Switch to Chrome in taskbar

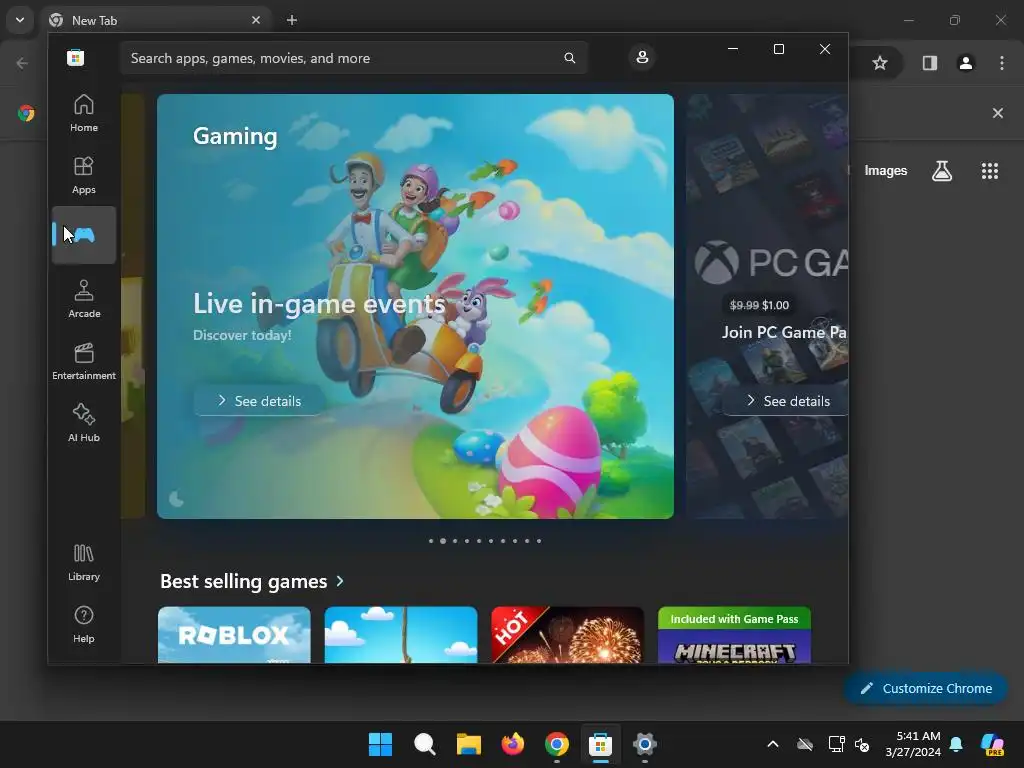click(556, 744)
